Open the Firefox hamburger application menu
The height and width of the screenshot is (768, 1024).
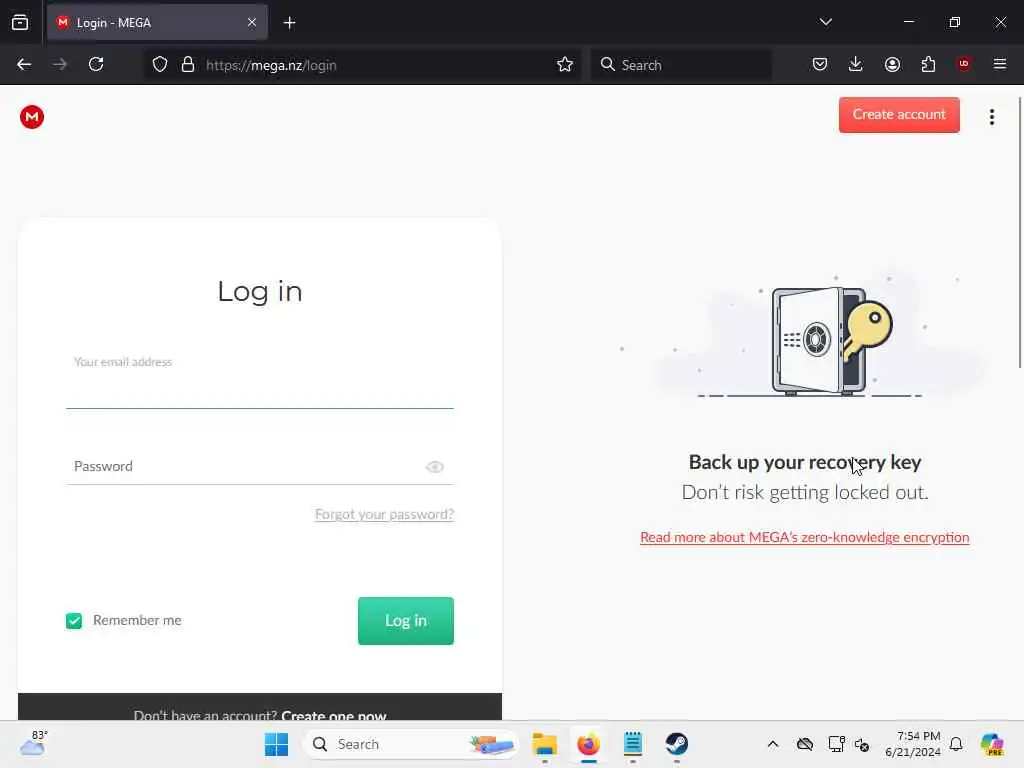[x=1000, y=64]
